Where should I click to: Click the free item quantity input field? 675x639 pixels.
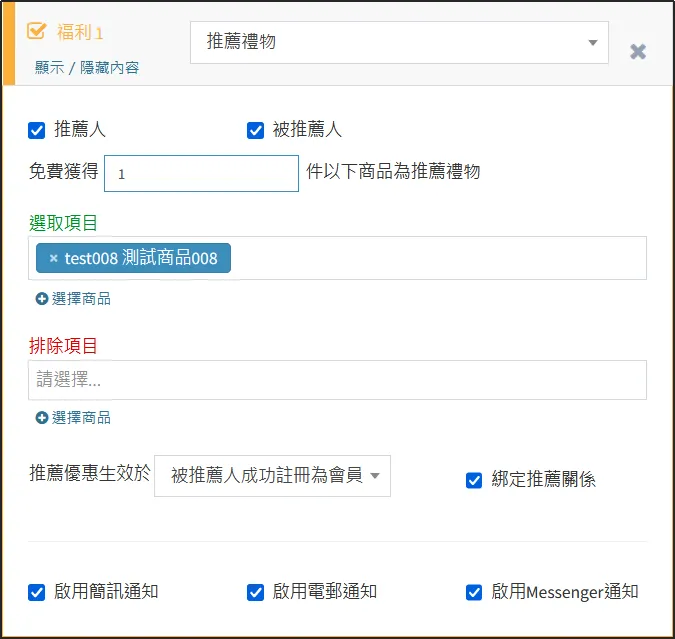(201, 173)
